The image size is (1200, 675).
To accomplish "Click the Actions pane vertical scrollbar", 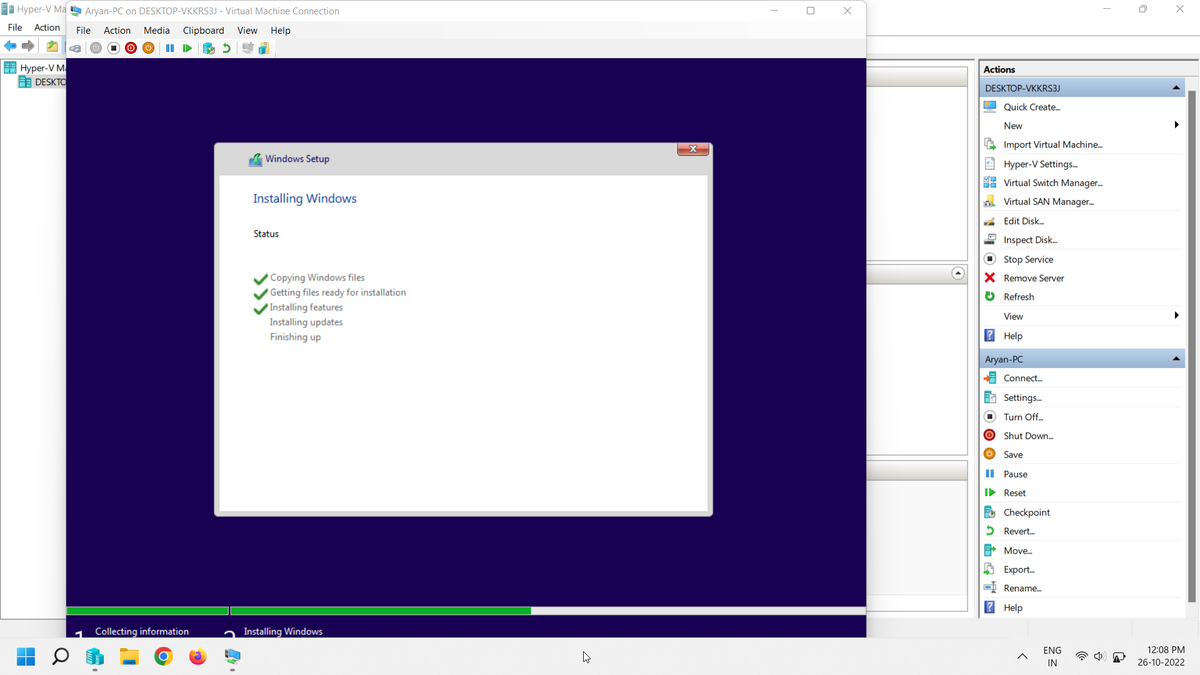I will 1191,346.
